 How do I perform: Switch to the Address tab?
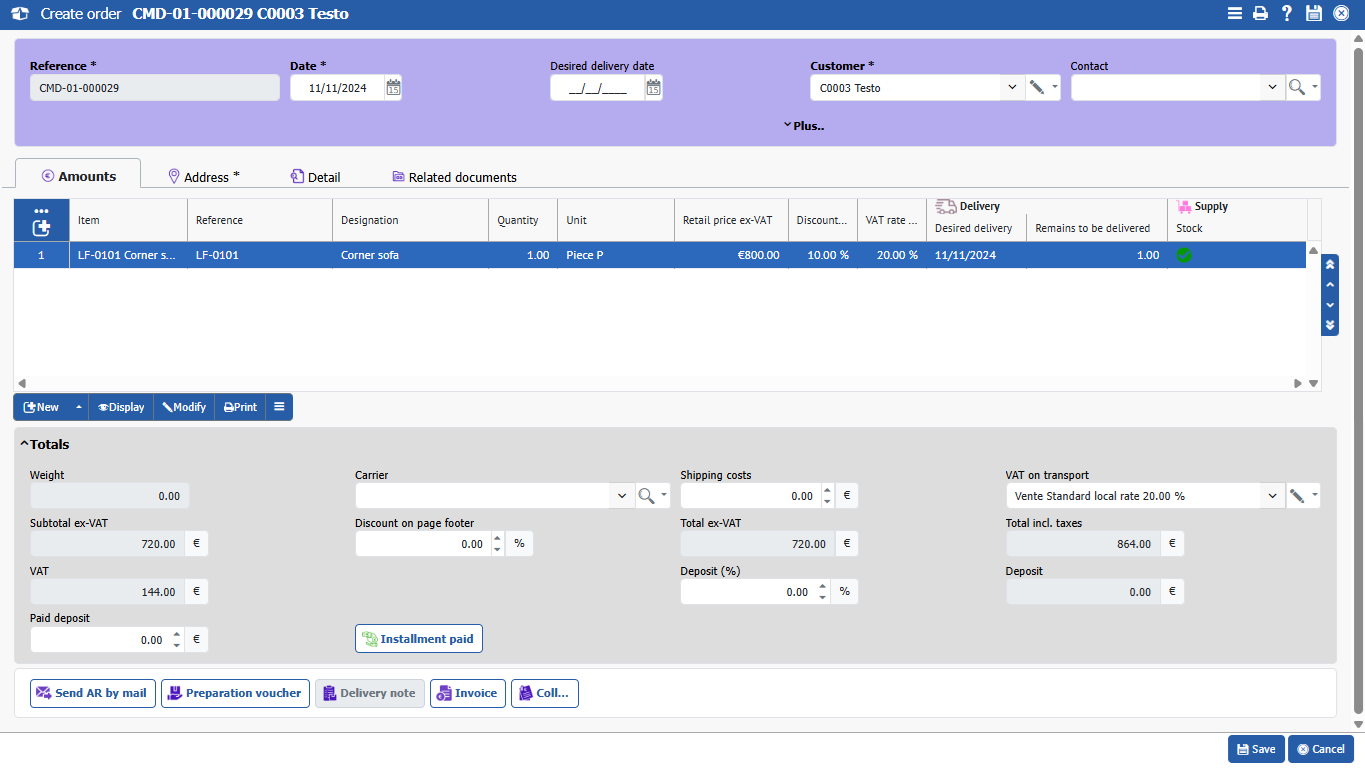(x=204, y=177)
